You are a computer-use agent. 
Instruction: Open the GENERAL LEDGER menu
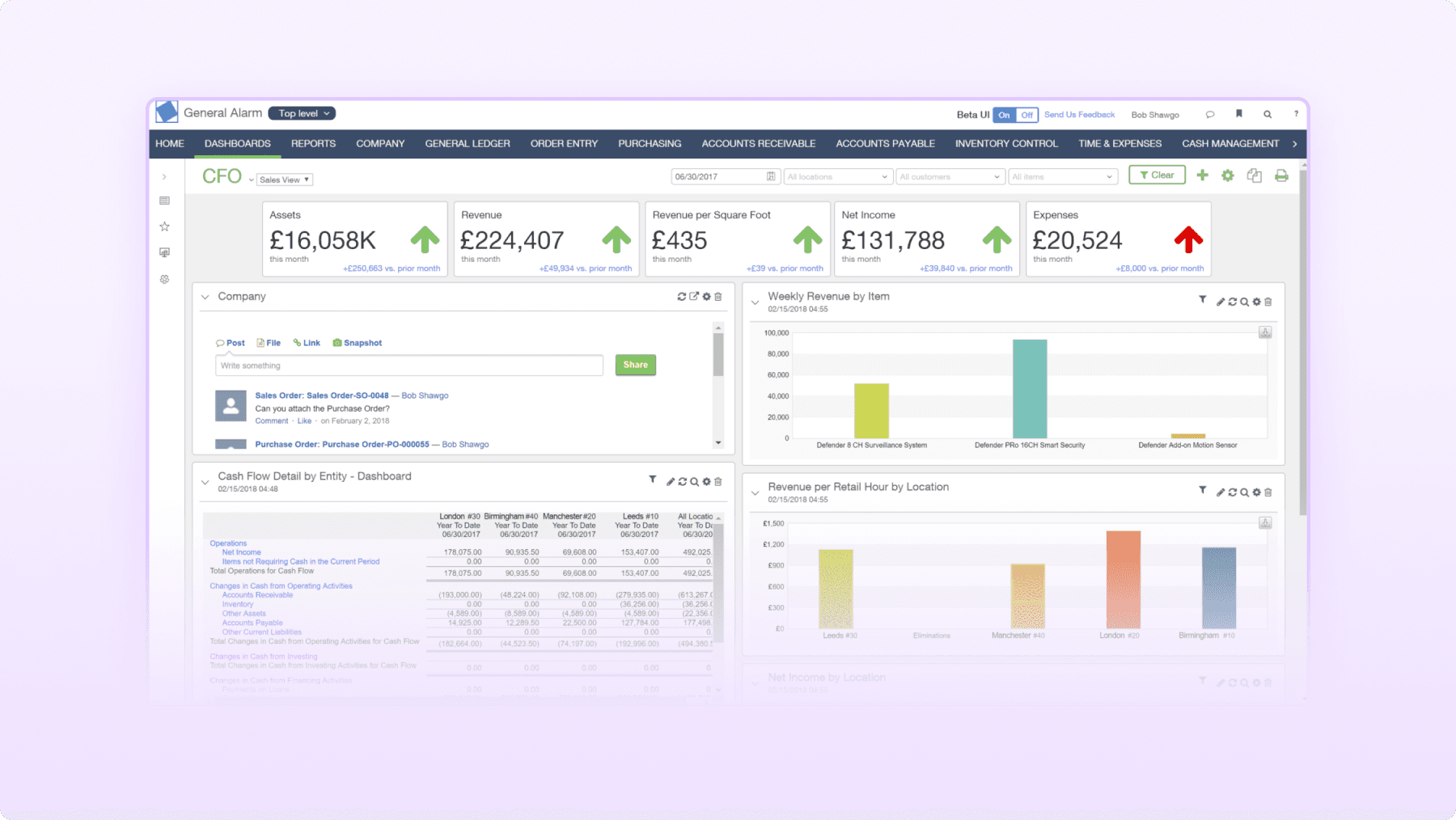468,144
